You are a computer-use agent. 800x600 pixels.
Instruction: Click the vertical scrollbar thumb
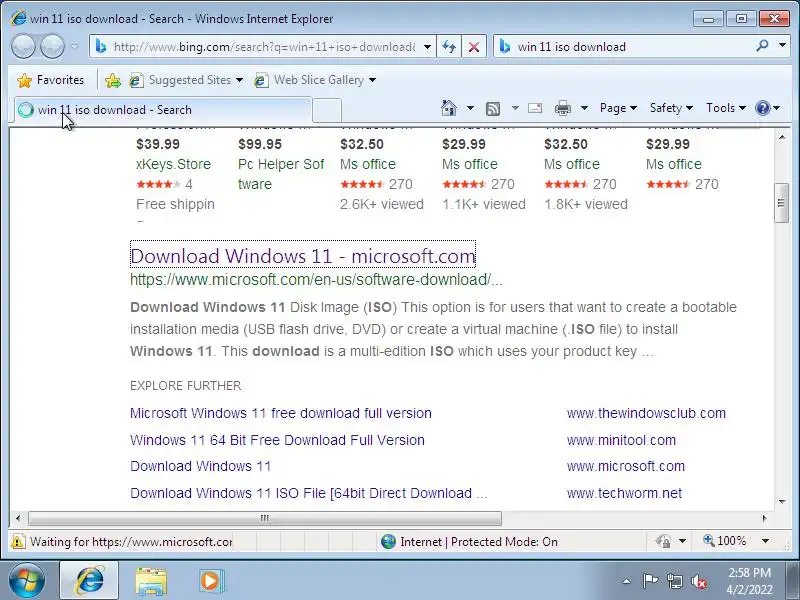tap(781, 203)
